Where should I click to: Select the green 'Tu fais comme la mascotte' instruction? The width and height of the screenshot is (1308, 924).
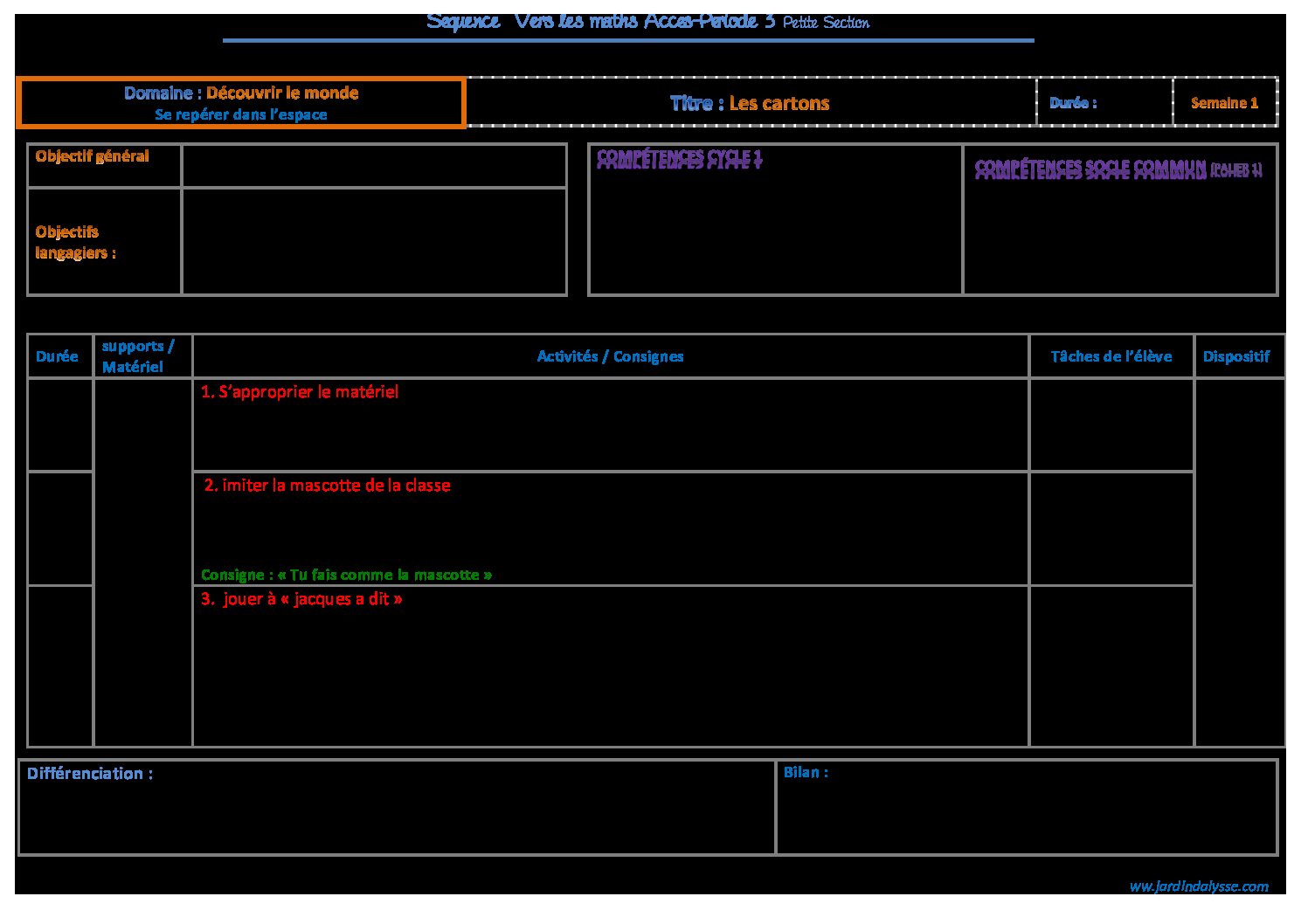tap(346, 575)
